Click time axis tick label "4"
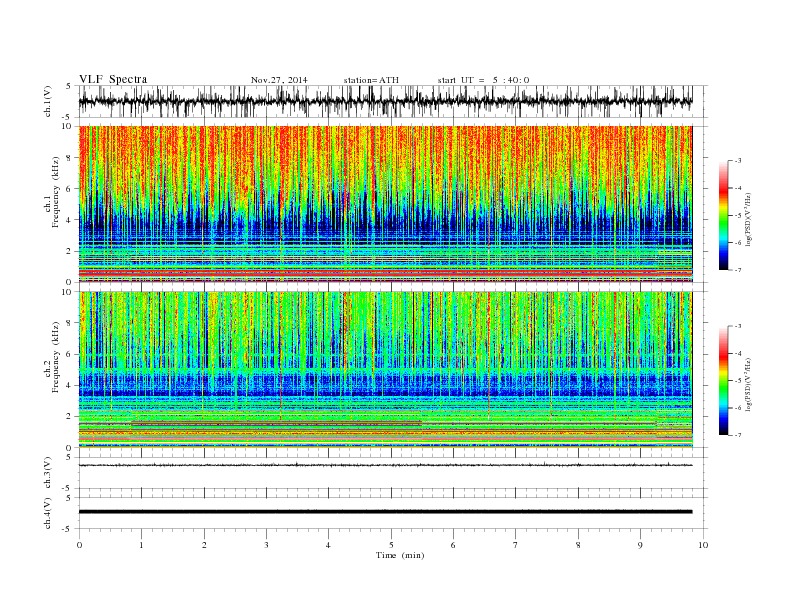Viewport: 792px width, 612px height. (329, 545)
